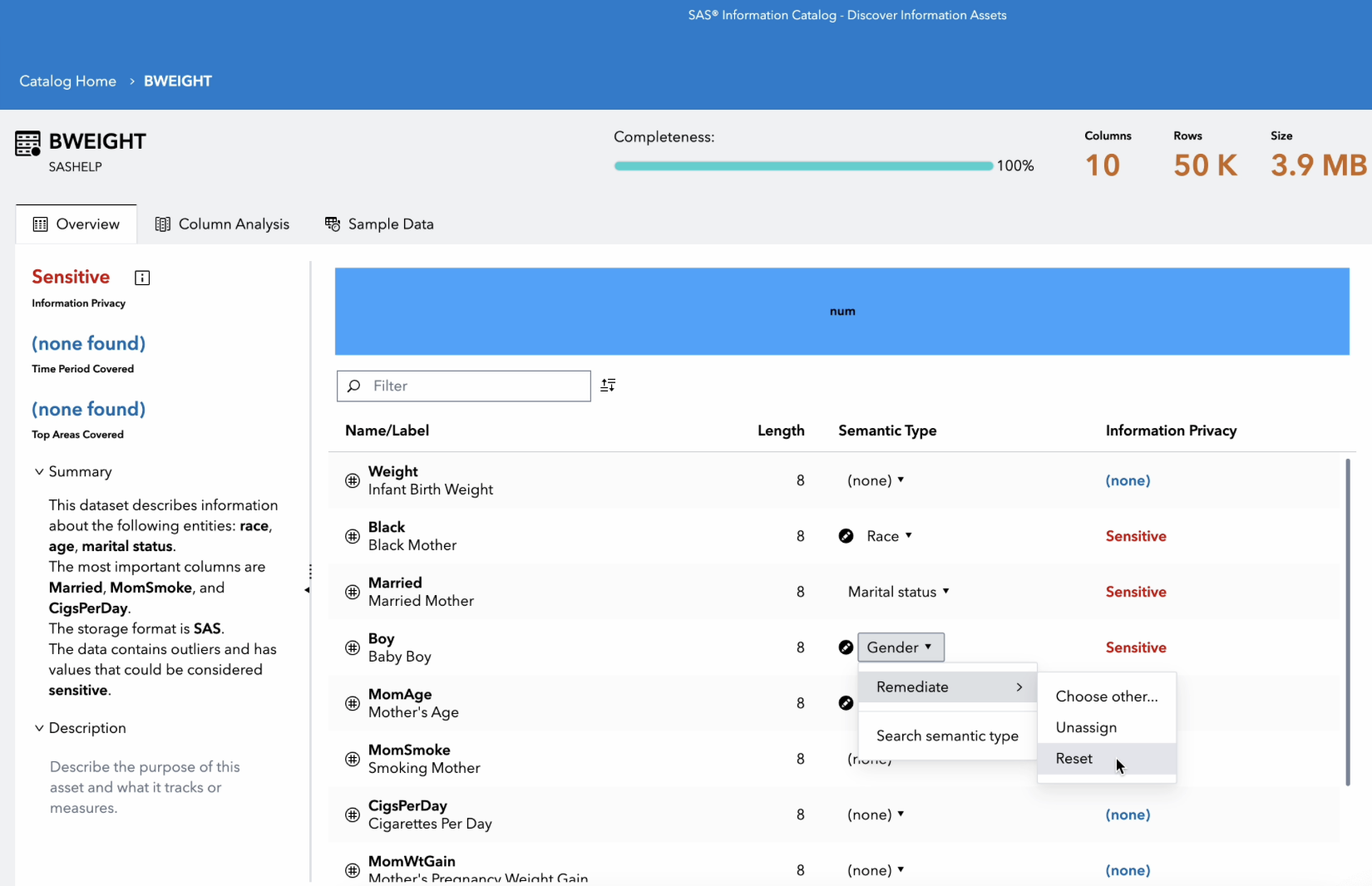The image size is (1372, 886).
Task: Choose Unassign in the submenu
Action: 1086,727
